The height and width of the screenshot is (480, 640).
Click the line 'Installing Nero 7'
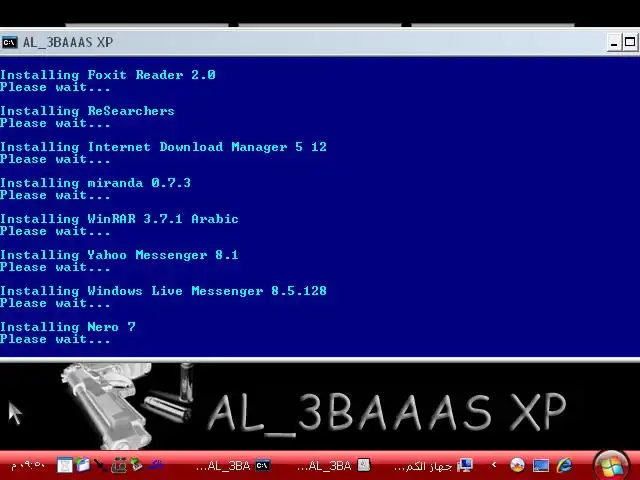tap(68, 327)
